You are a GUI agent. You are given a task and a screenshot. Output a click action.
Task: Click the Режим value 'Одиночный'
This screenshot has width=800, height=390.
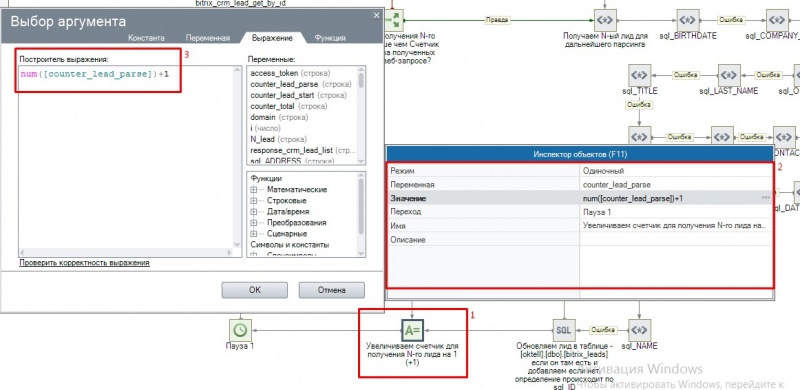676,171
